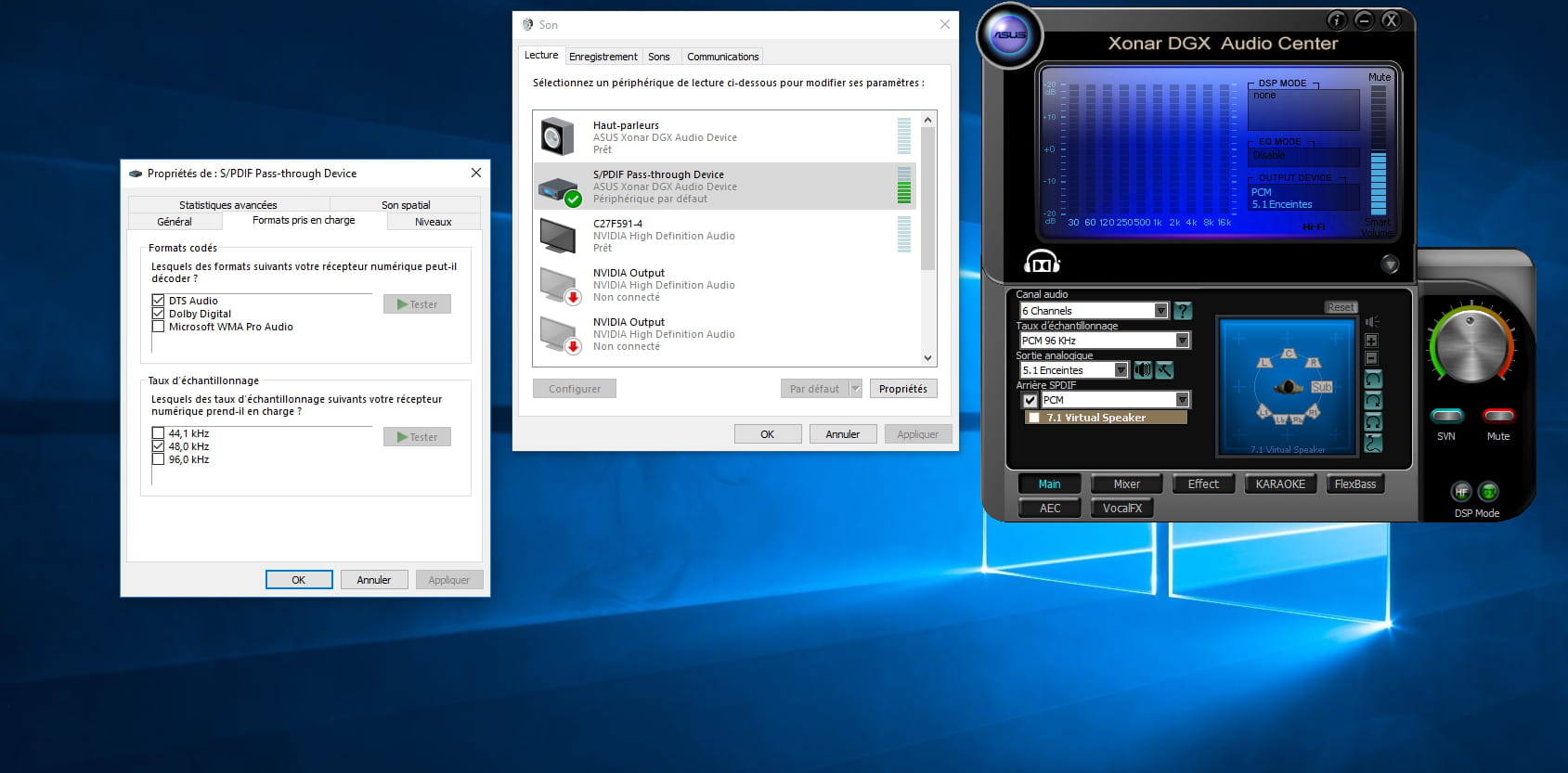The width and height of the screenshot is (1568, 773).
Task: Open the Son spatial tab
Action: (406, 205)
